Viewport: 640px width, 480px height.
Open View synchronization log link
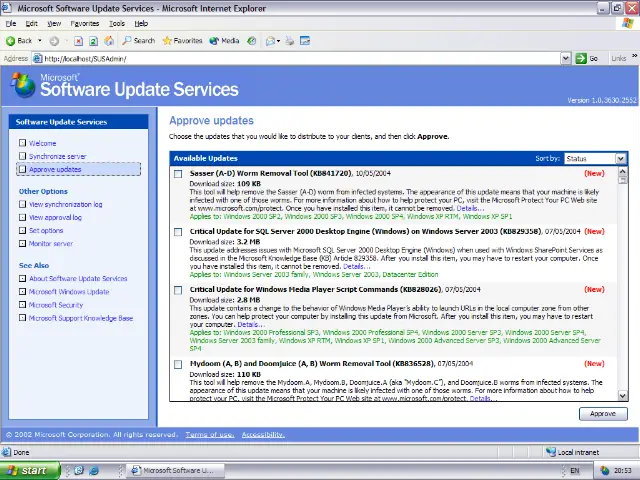click(x=65, y=204)
